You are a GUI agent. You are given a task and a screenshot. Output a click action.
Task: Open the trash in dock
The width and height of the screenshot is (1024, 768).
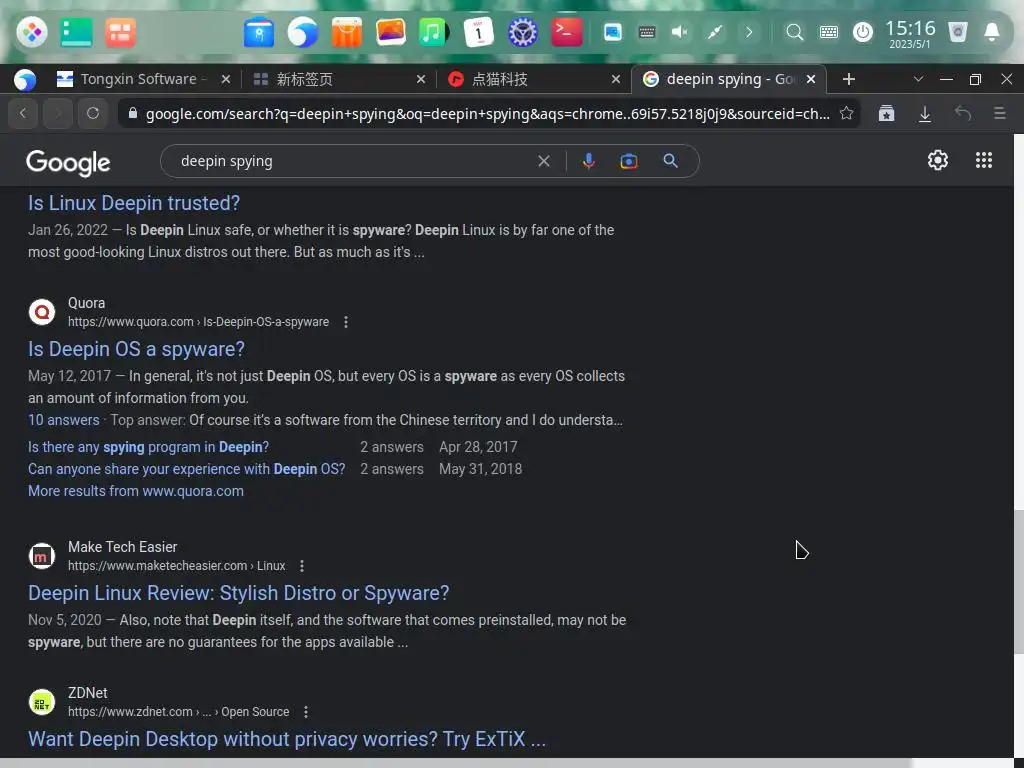coord(957,32)
